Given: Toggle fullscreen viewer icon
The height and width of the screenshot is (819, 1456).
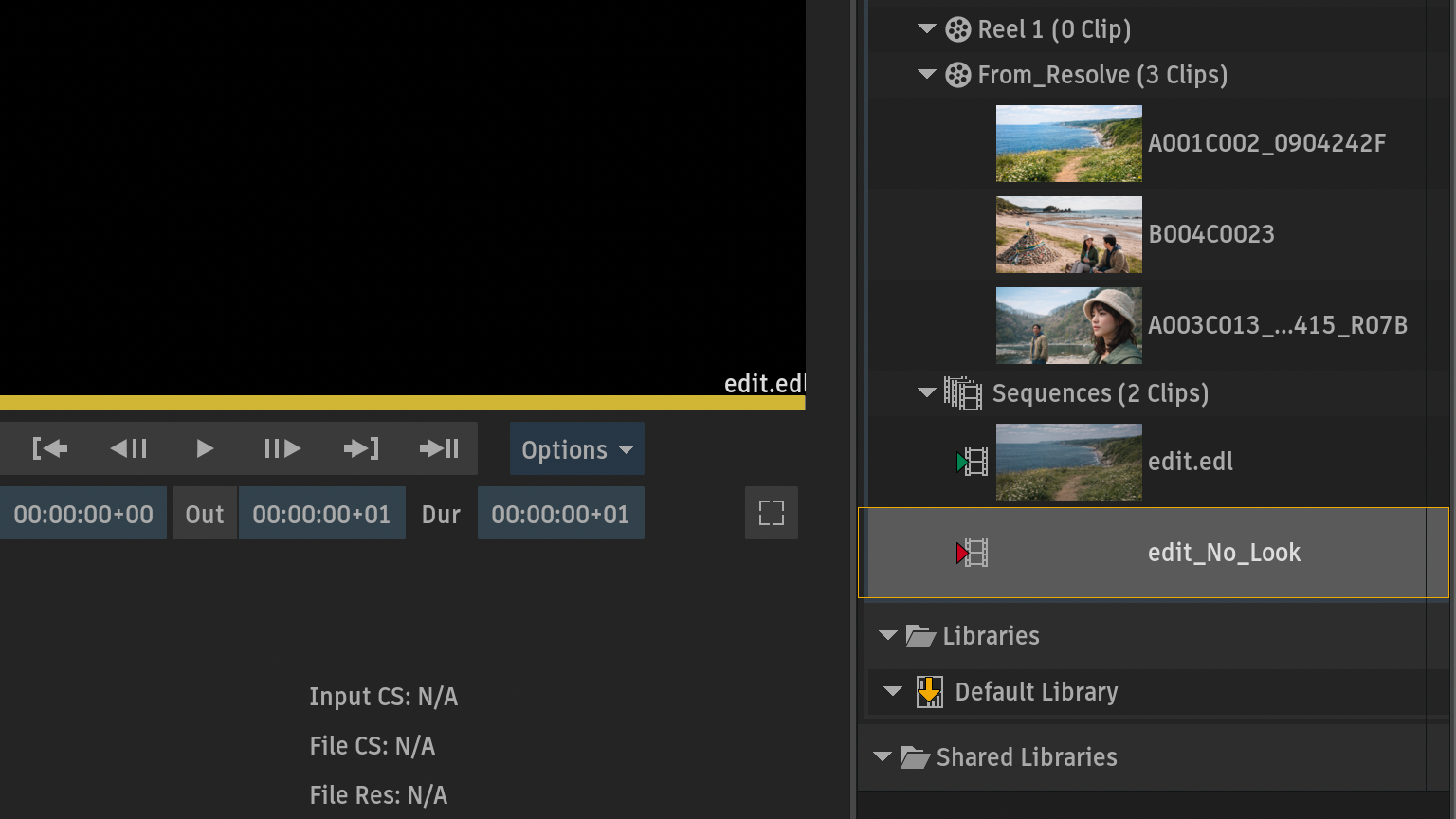Looking at the screenshot, I should [771, 514].
